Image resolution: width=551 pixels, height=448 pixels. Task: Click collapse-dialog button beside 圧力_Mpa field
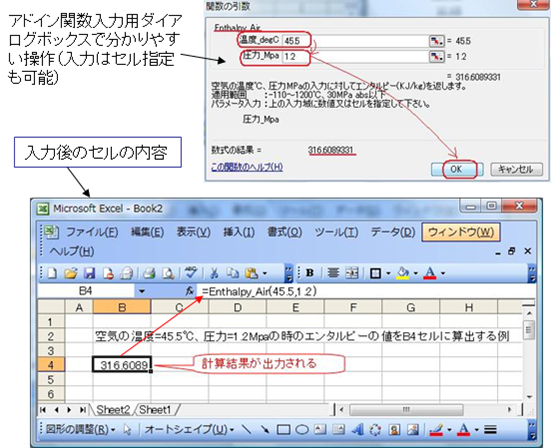(437, 56)
